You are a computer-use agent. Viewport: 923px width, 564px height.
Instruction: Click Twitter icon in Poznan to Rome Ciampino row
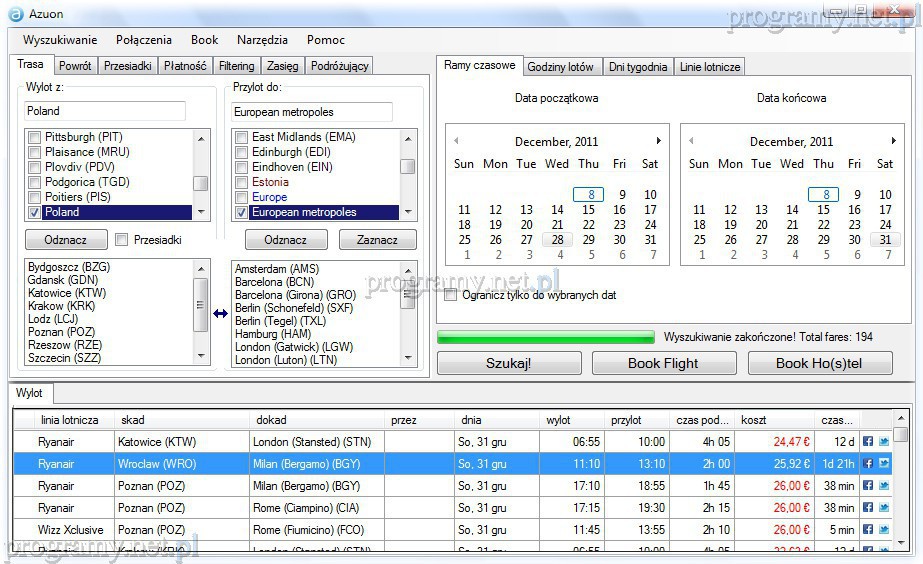[x=884, y=508]
